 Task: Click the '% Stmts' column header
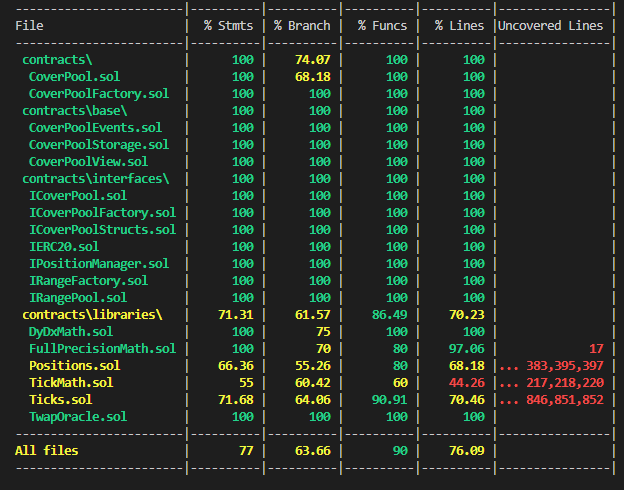pyautogui.click(x=228, y=25)
